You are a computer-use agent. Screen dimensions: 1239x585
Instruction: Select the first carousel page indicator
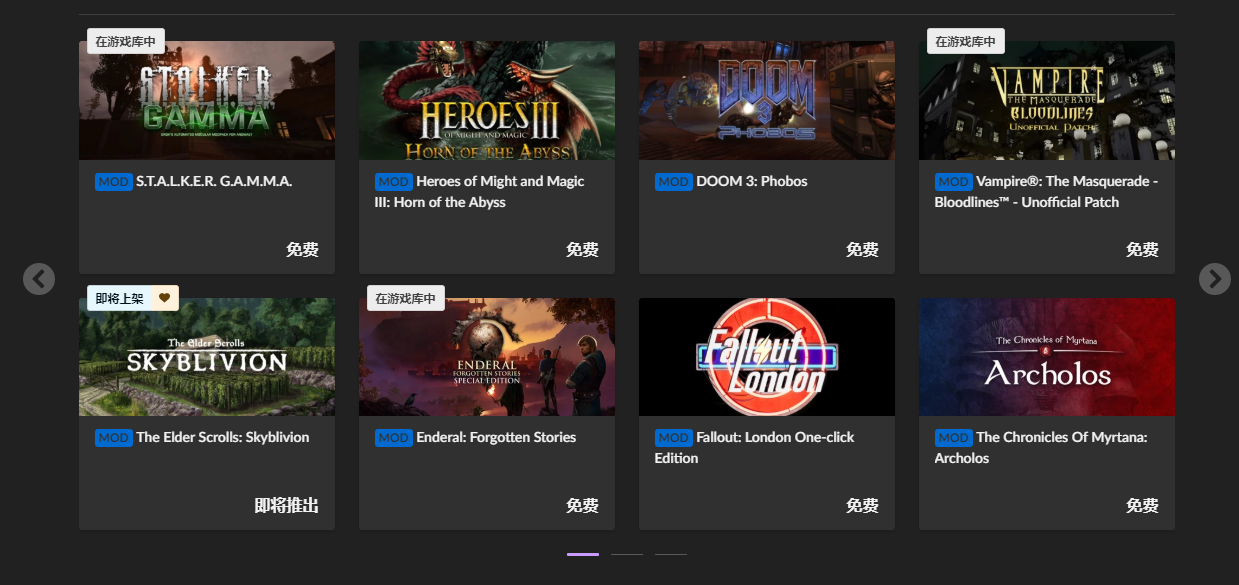click(x=582, y=554)
